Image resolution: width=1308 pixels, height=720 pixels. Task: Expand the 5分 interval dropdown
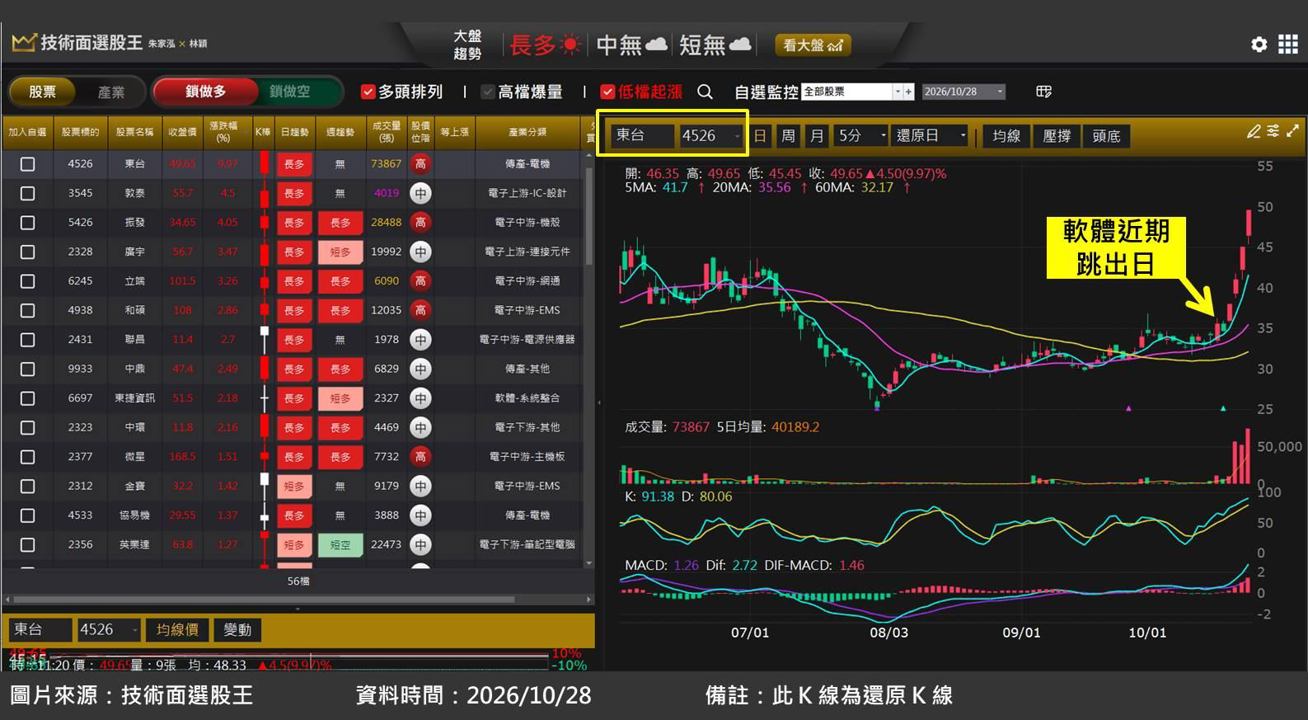(862, 135)
